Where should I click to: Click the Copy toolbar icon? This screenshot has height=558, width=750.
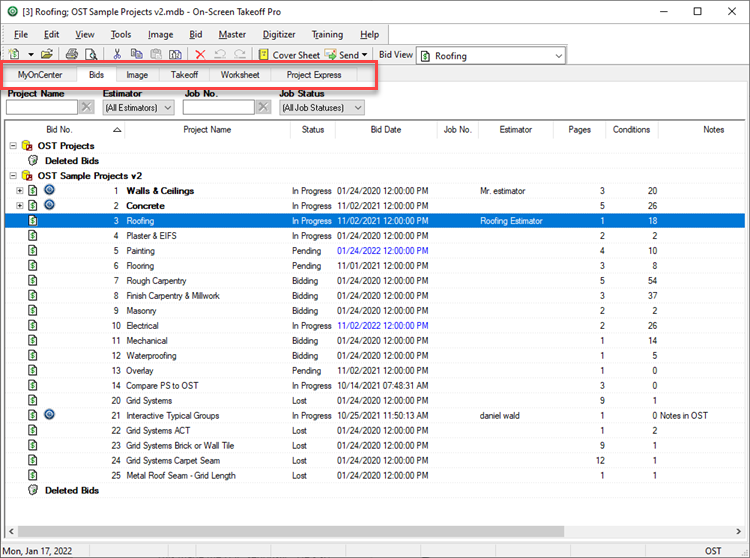(136, 55)
